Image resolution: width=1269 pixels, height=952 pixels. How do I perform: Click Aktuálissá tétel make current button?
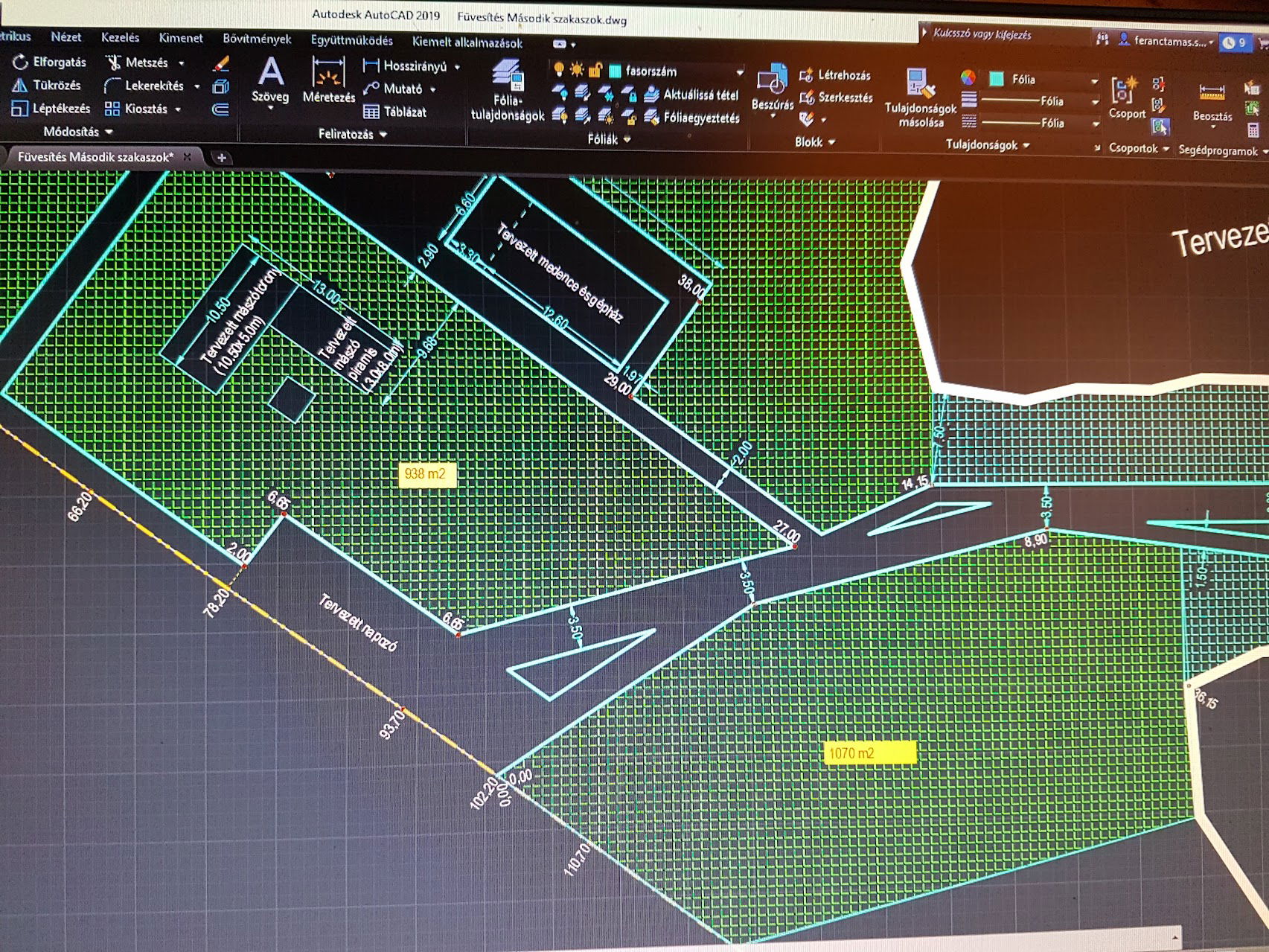click(x=691, y=95)
